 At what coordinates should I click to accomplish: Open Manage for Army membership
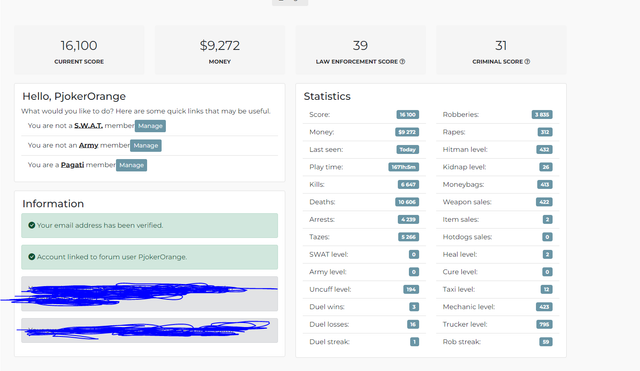pyautogui.click(x=146, y=145)
